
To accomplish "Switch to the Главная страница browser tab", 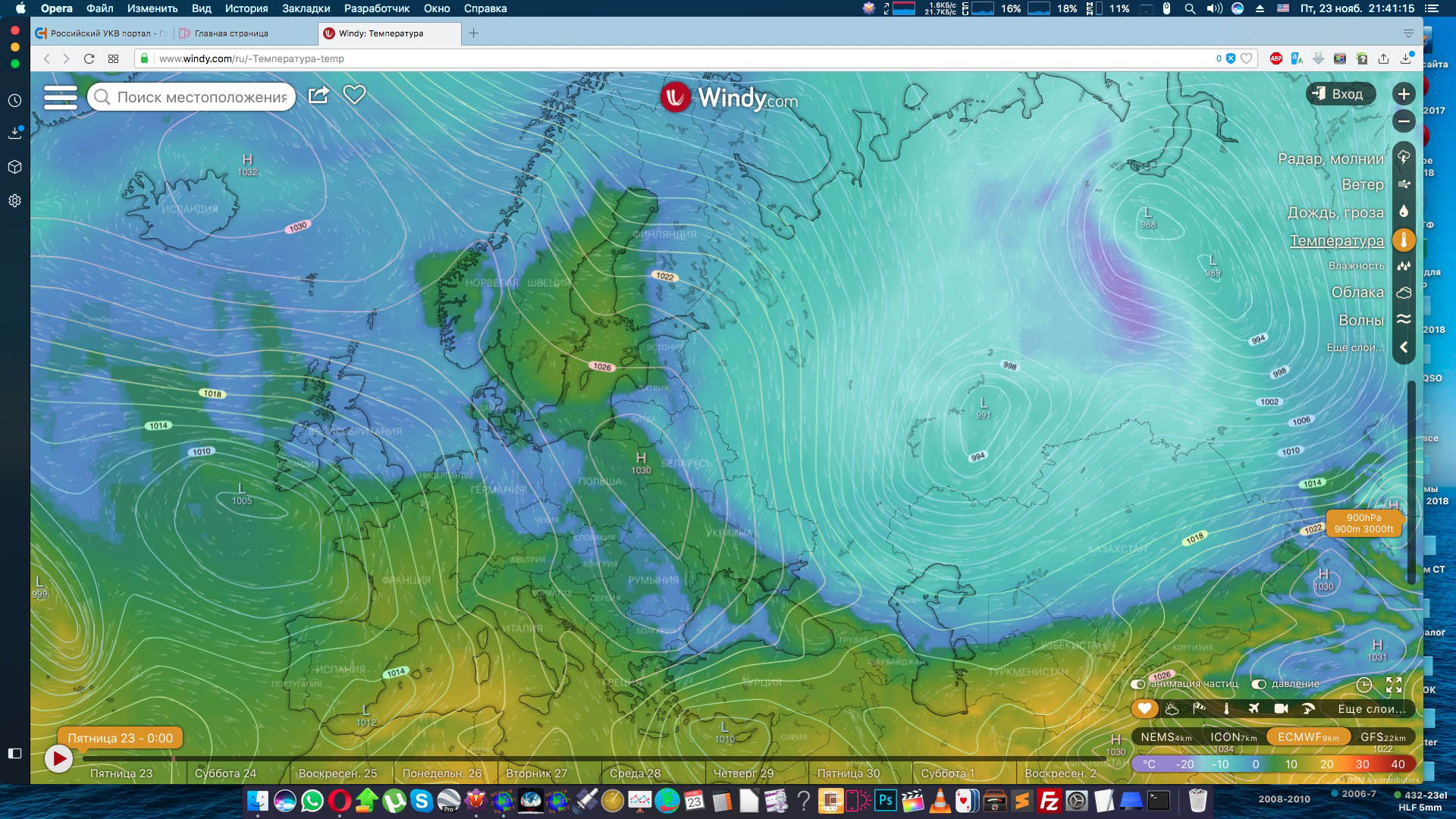I will pyautogui.click(x=231, y=33).
